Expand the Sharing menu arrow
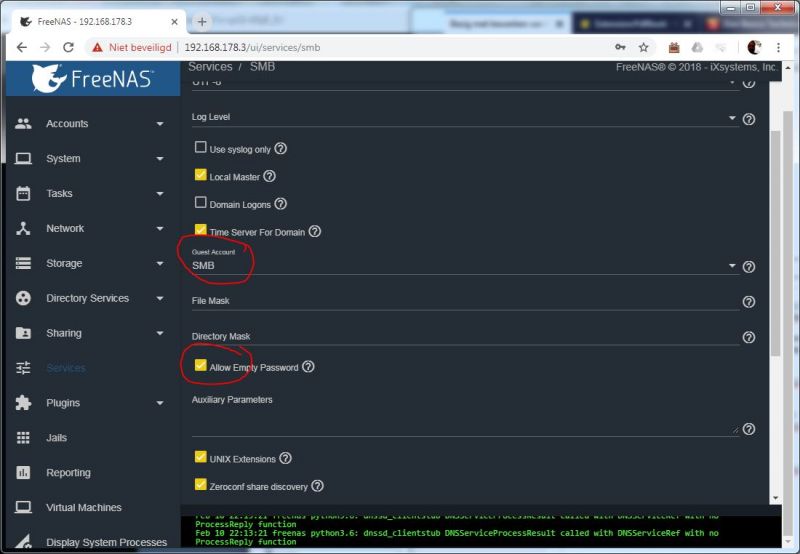 pyautogui.click(x=160, y=333)
